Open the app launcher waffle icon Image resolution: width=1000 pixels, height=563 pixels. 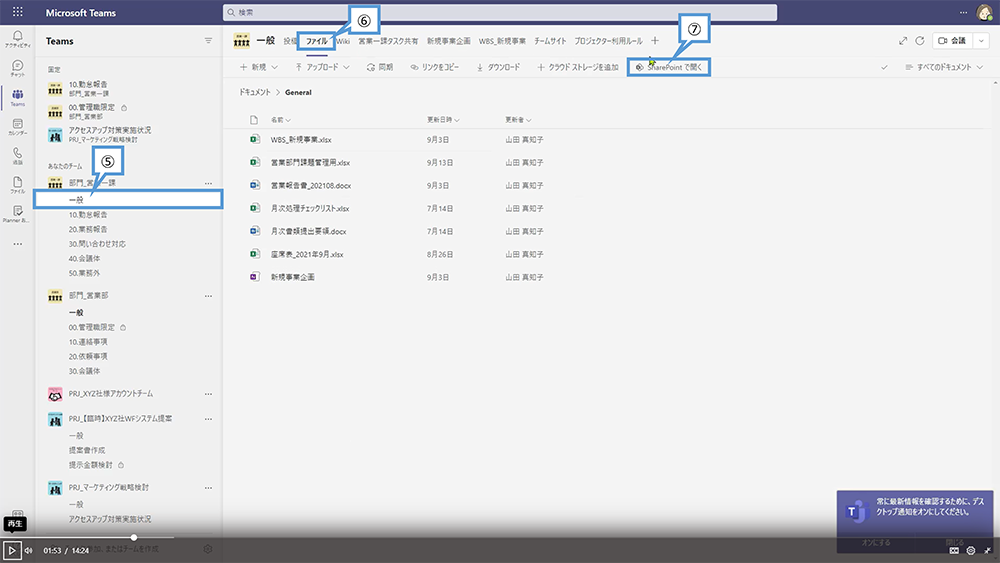click(x=17, y=12)
